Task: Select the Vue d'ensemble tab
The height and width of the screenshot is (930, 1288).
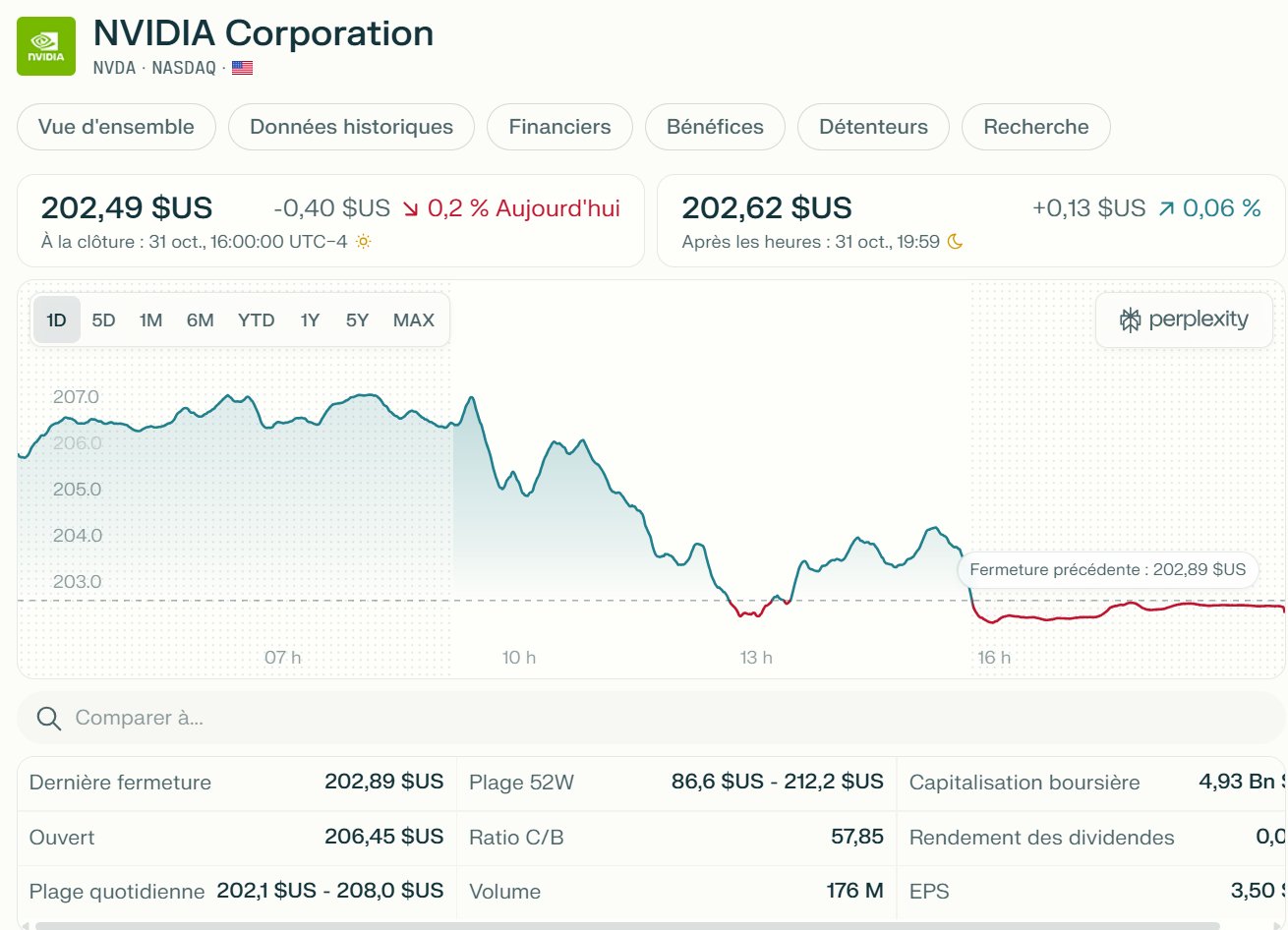Action: tap(116, 127)
